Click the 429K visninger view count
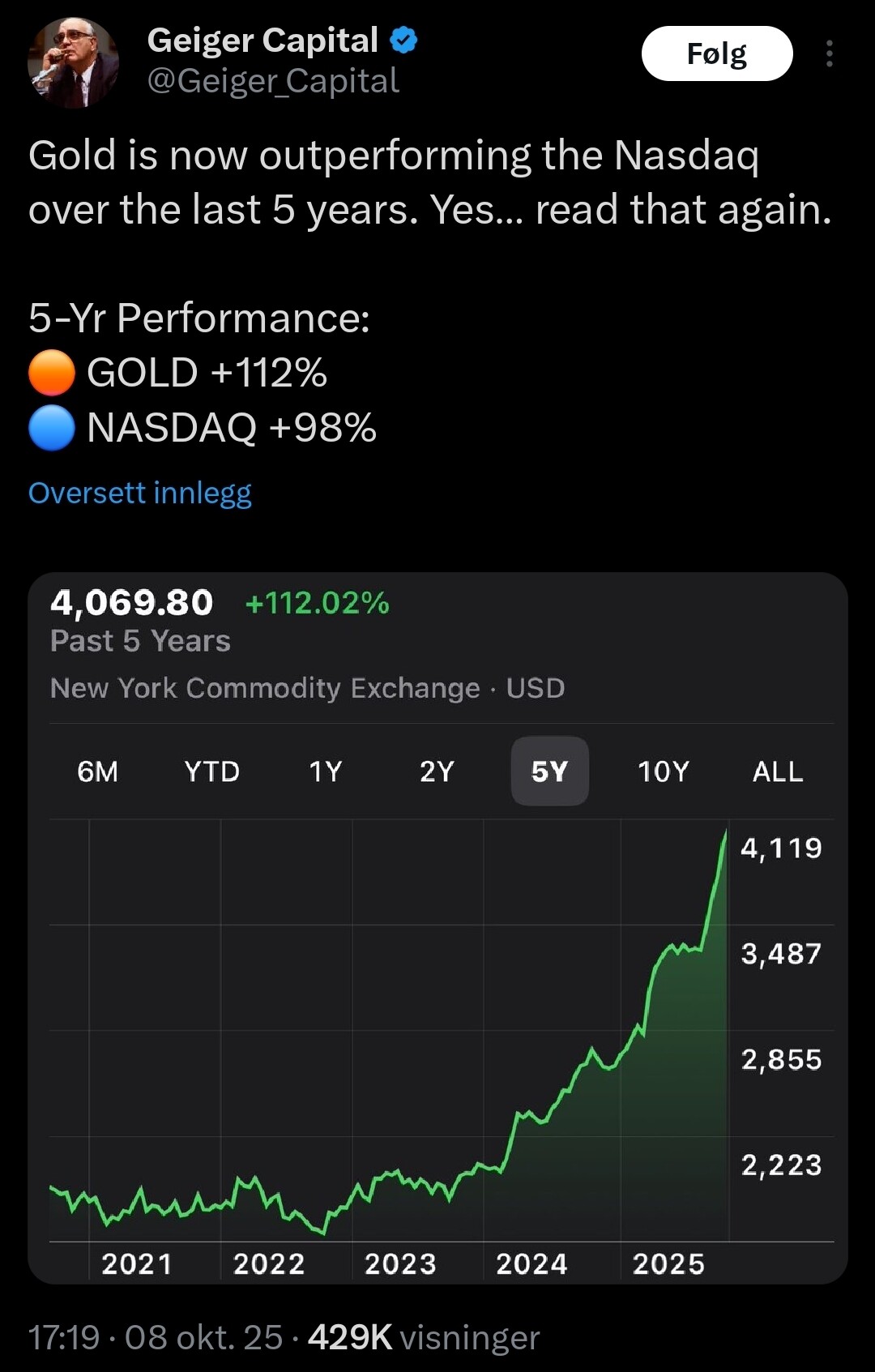Image resolution: width=875 pixels, height=1372 pixels. coord(423,1337)
